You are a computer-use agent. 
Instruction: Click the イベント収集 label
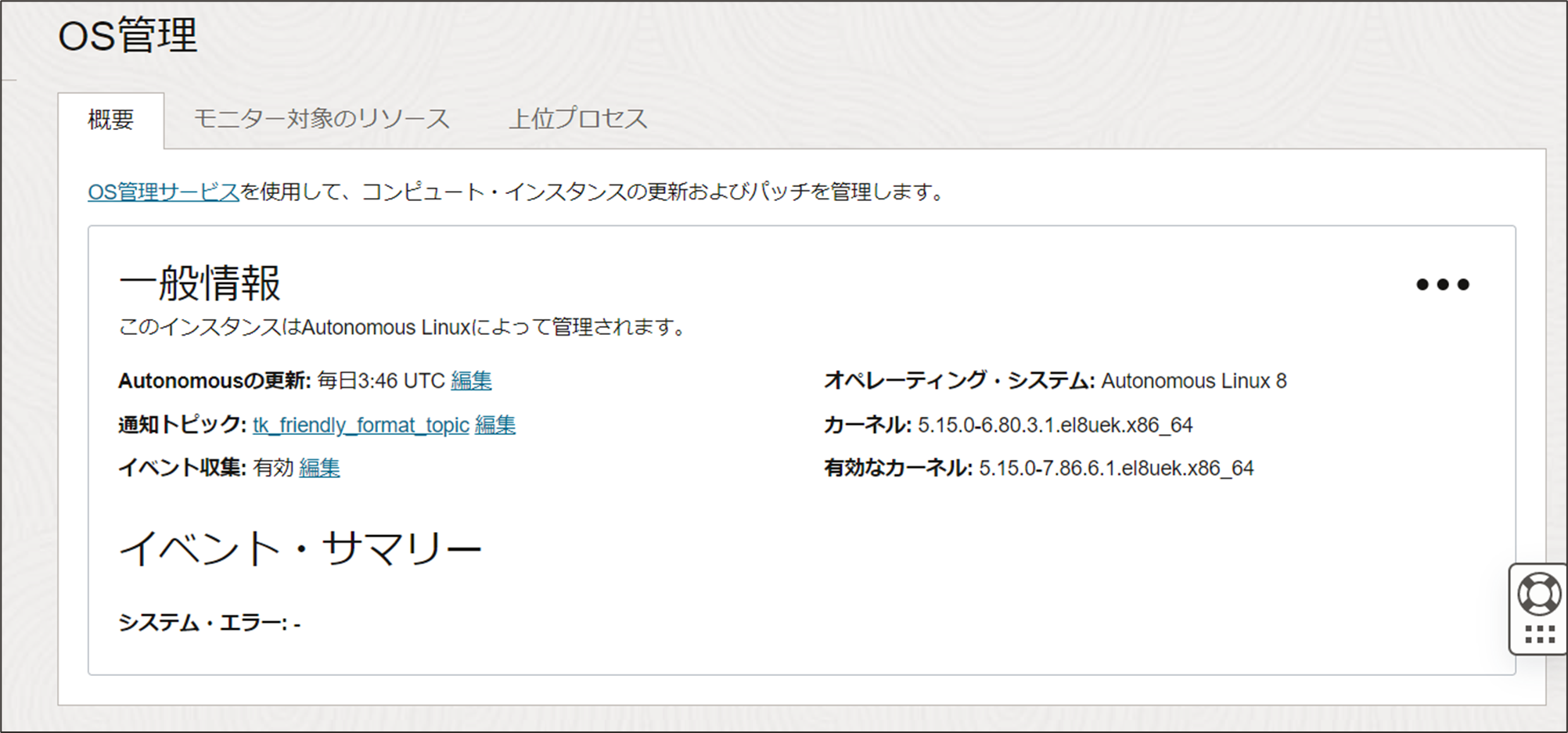click(x=182, y=468)
